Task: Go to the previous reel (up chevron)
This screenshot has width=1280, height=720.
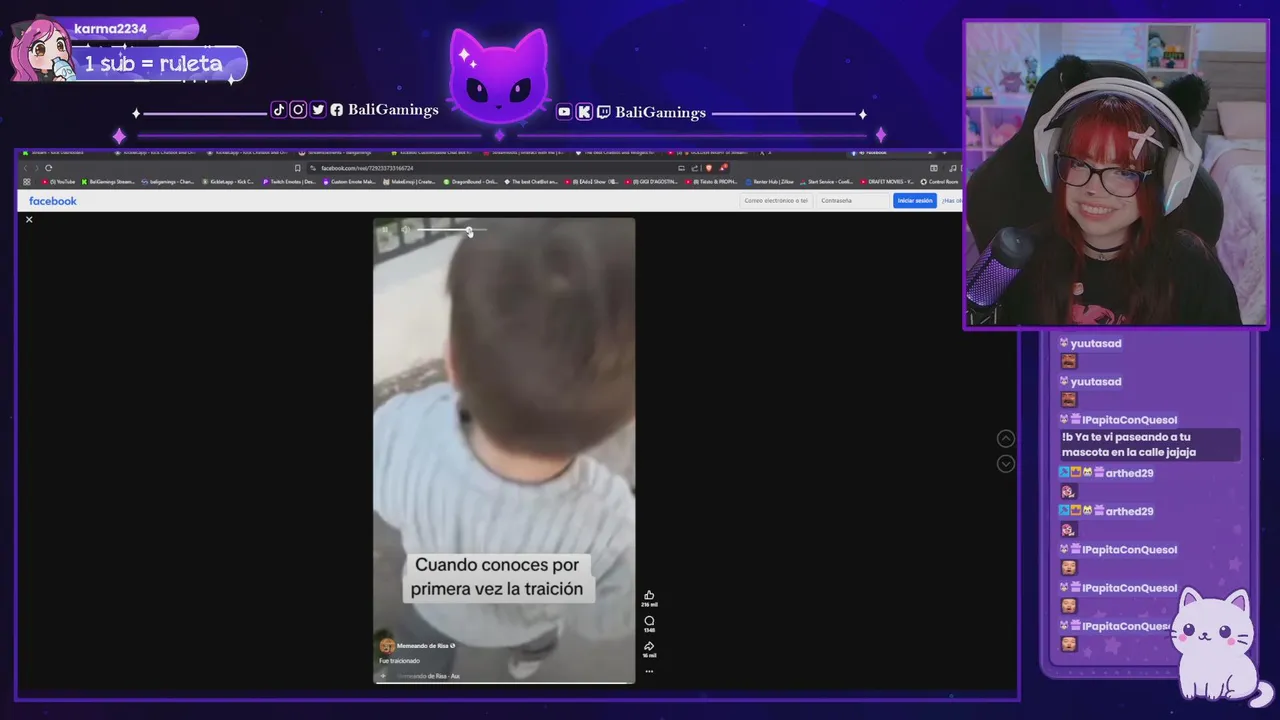Action: pyautogui.click(x=1006, y=439)
